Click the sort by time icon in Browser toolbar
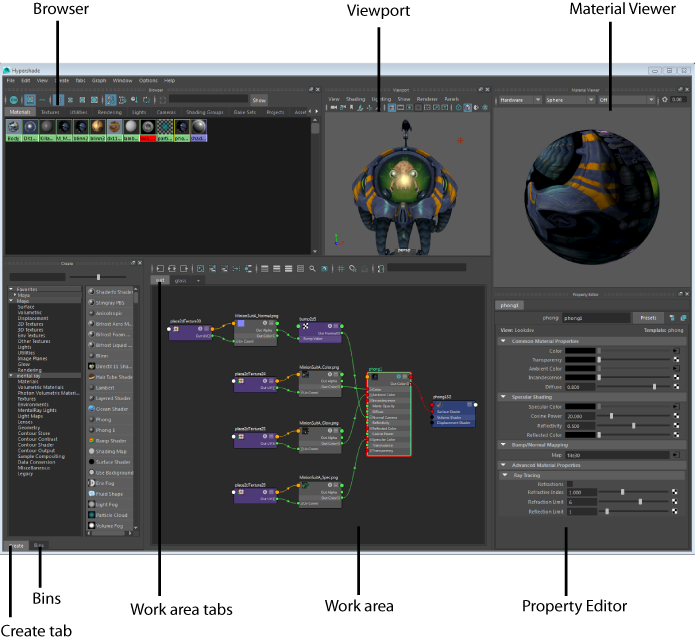The width and height of the screenshot is (695, 640). click(135, 100)
